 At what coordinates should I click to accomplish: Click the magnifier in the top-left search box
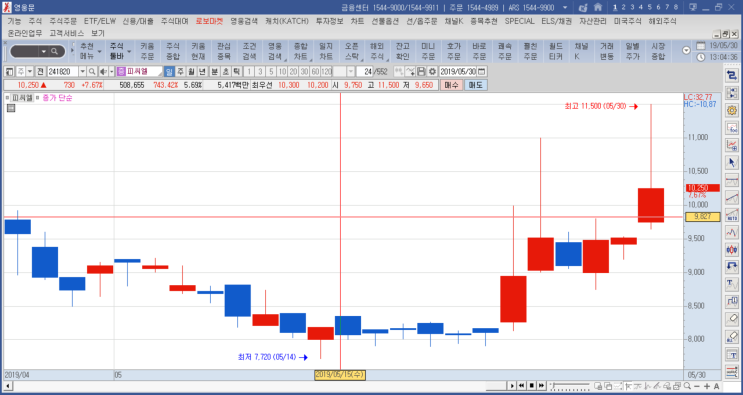point(55,51)
